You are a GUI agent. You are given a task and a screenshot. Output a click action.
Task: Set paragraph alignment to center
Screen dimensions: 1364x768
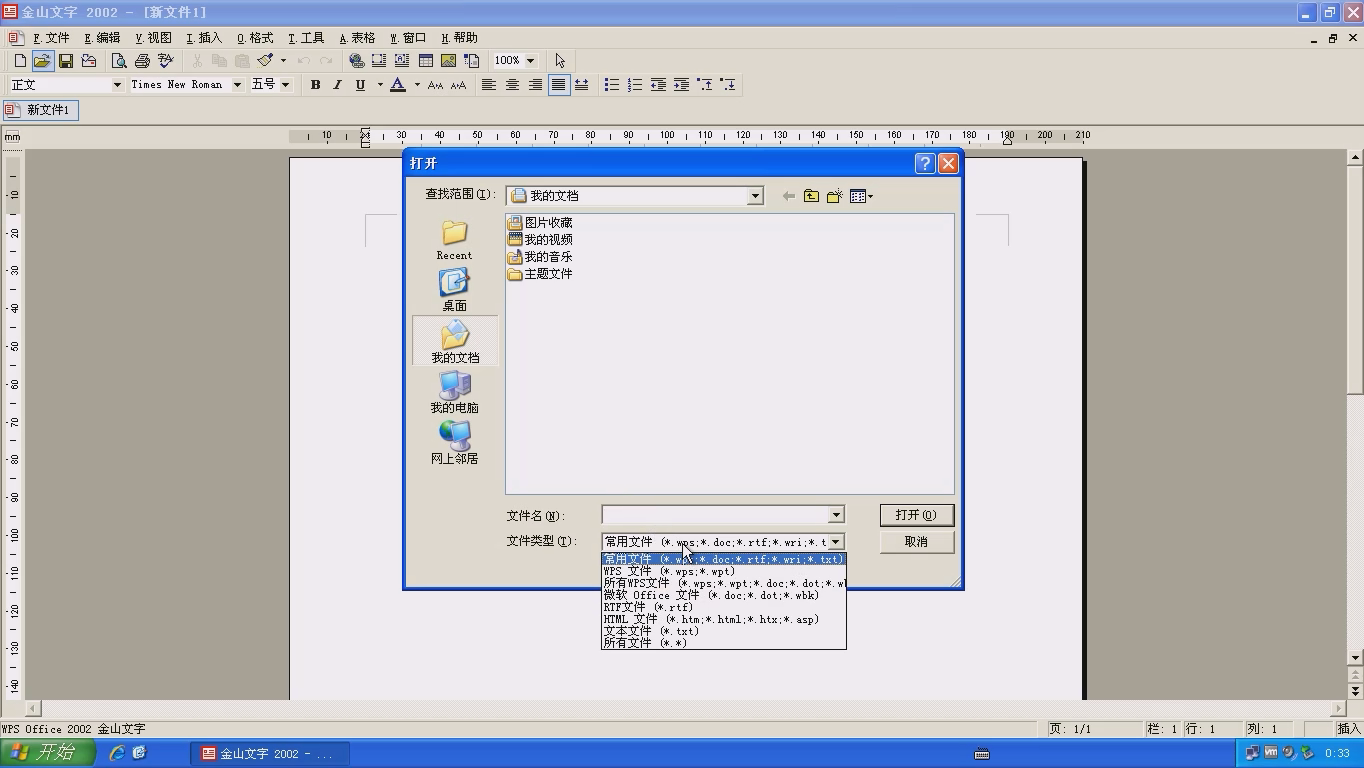click(512, 85)
